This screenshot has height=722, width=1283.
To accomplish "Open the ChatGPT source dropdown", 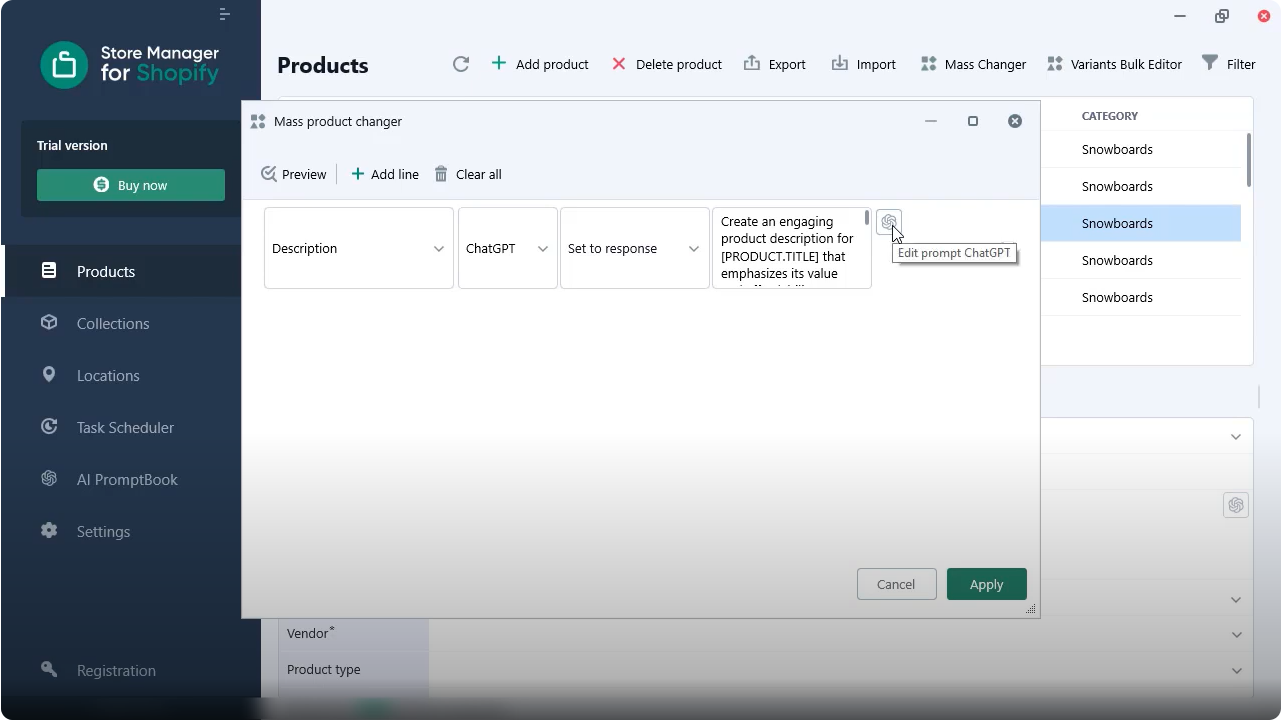I will tap(508, 248).
